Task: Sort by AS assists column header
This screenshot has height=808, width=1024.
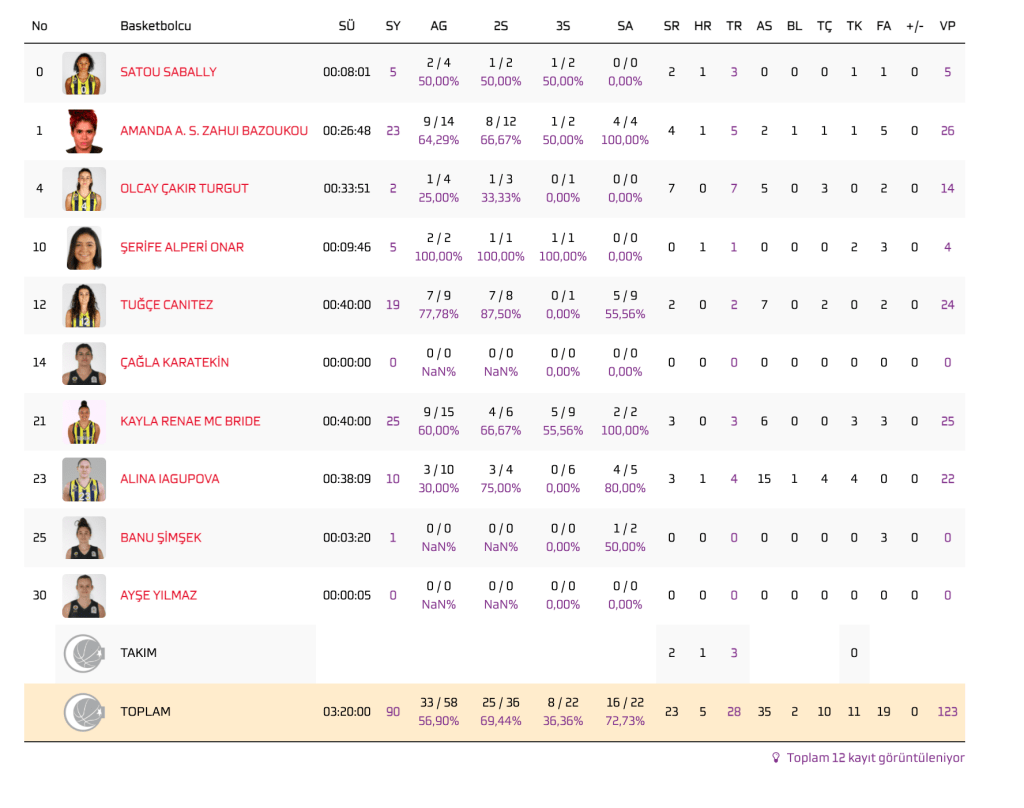Action: coord(764,26)
